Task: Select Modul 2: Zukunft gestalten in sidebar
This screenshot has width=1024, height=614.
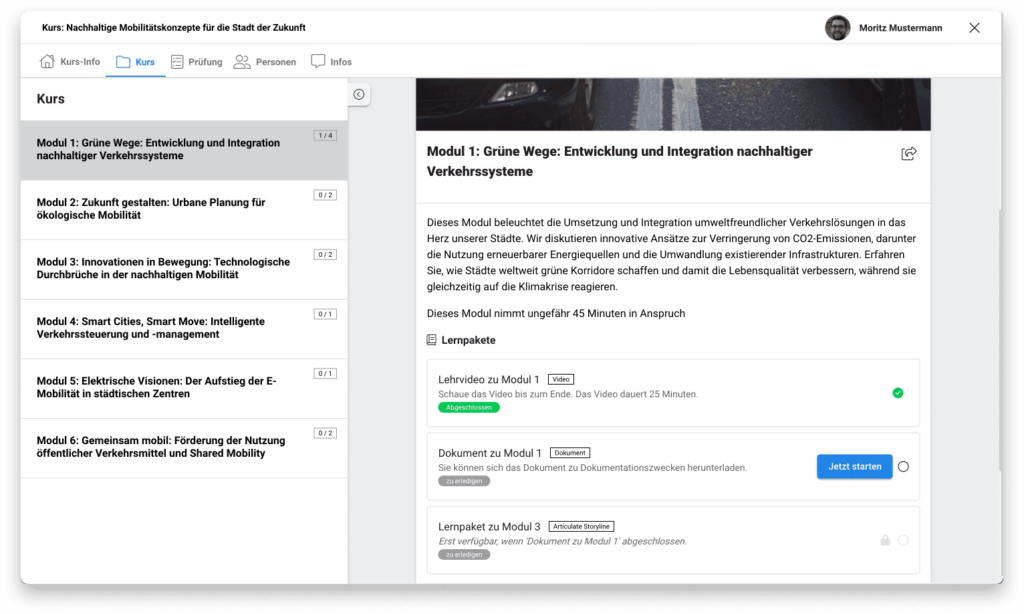Action: pos(151,209)
